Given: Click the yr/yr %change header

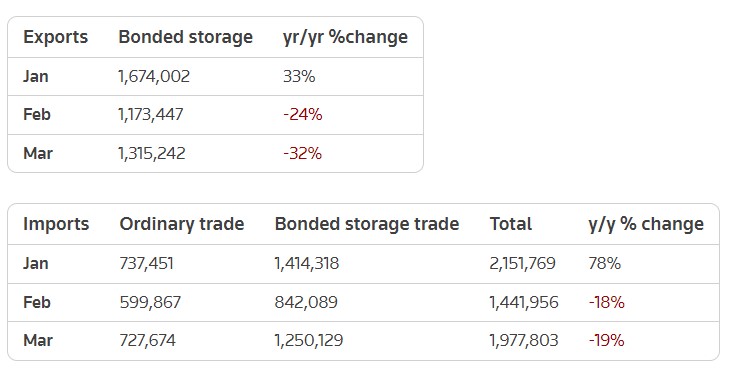Looking at the screenshot, I should tap(345, 37).
